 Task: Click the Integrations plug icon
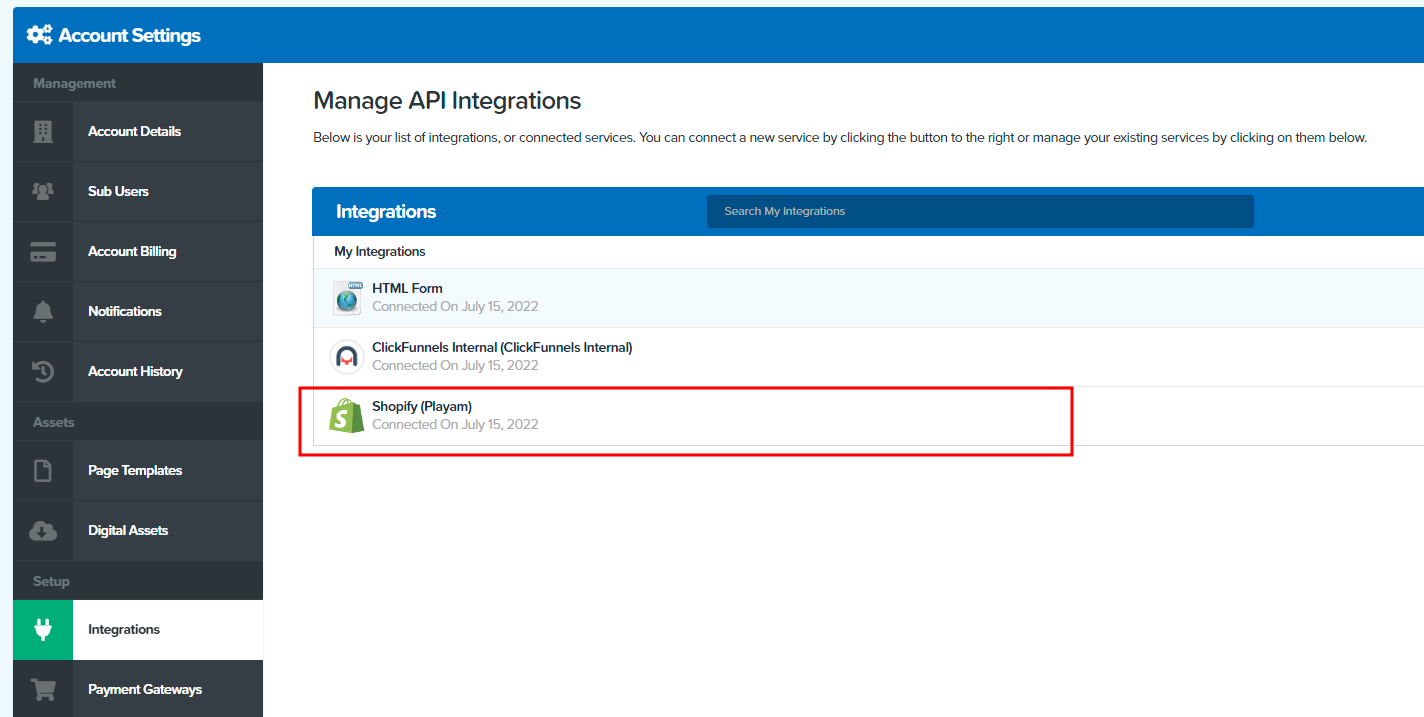tap(43, 629)
